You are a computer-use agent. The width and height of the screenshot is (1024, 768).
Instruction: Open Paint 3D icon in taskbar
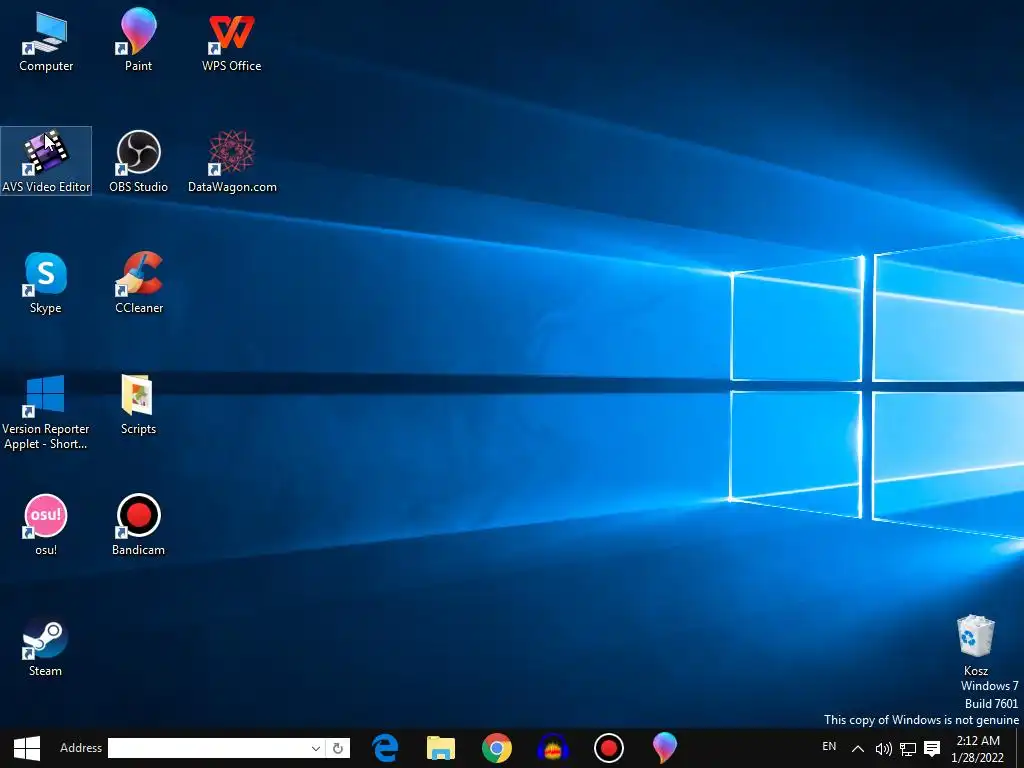(664, 748)
